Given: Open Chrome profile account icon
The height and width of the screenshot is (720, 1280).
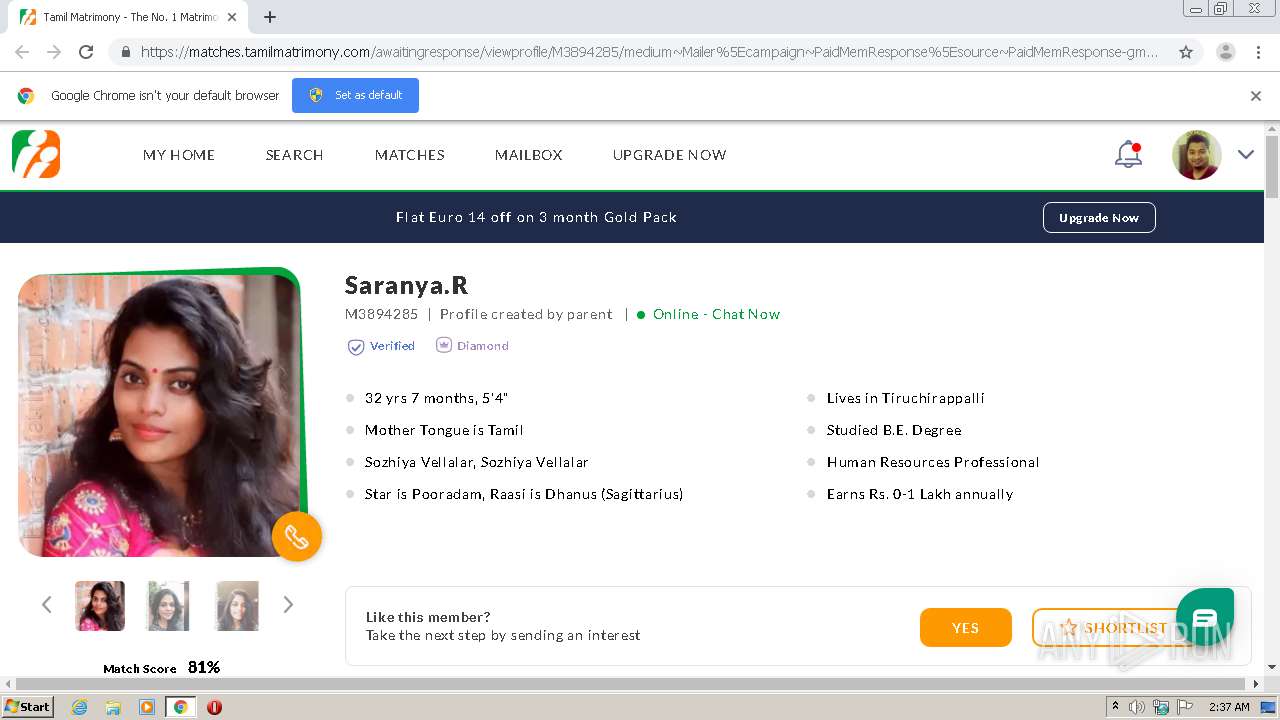Looking at the screenshot, I should point(1226,52).
